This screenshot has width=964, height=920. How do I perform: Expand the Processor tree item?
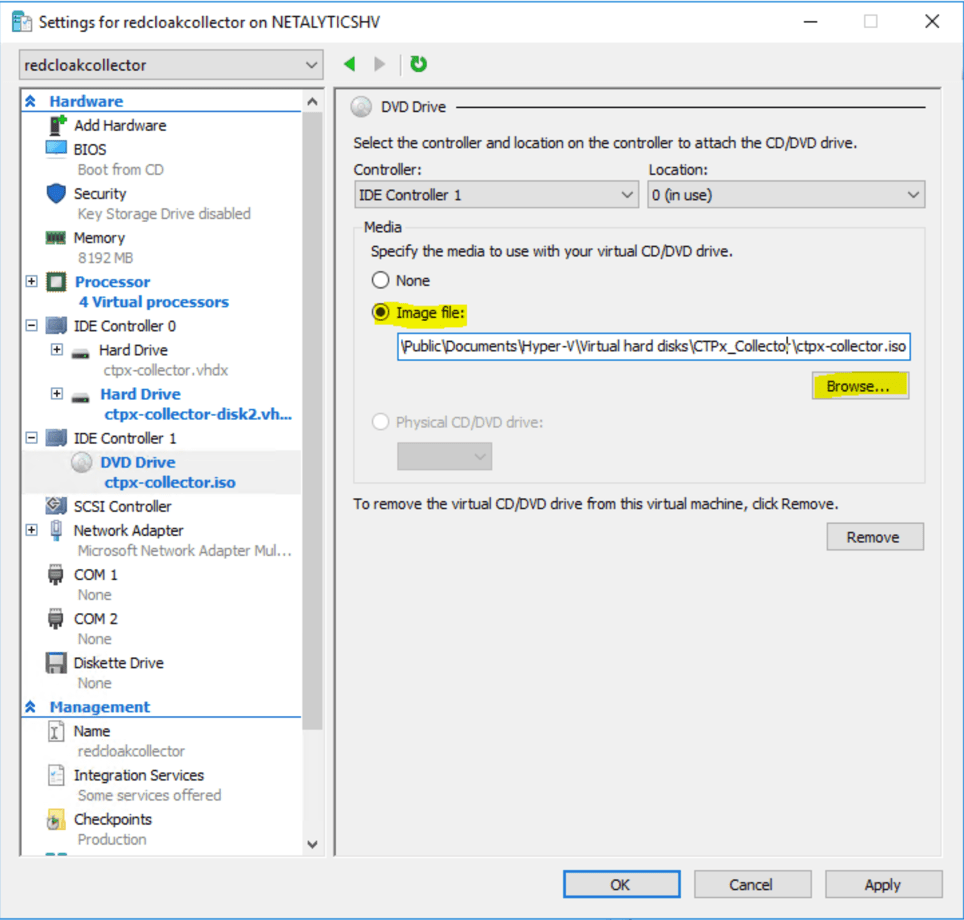click(31, 281)
